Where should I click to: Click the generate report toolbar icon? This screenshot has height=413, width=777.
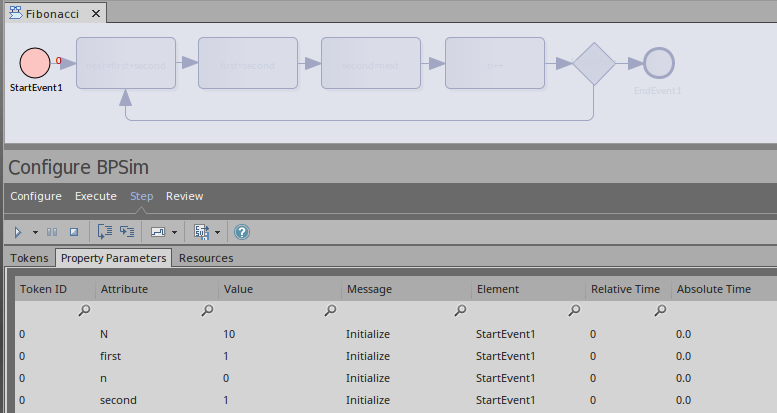[x=201, y=232]
